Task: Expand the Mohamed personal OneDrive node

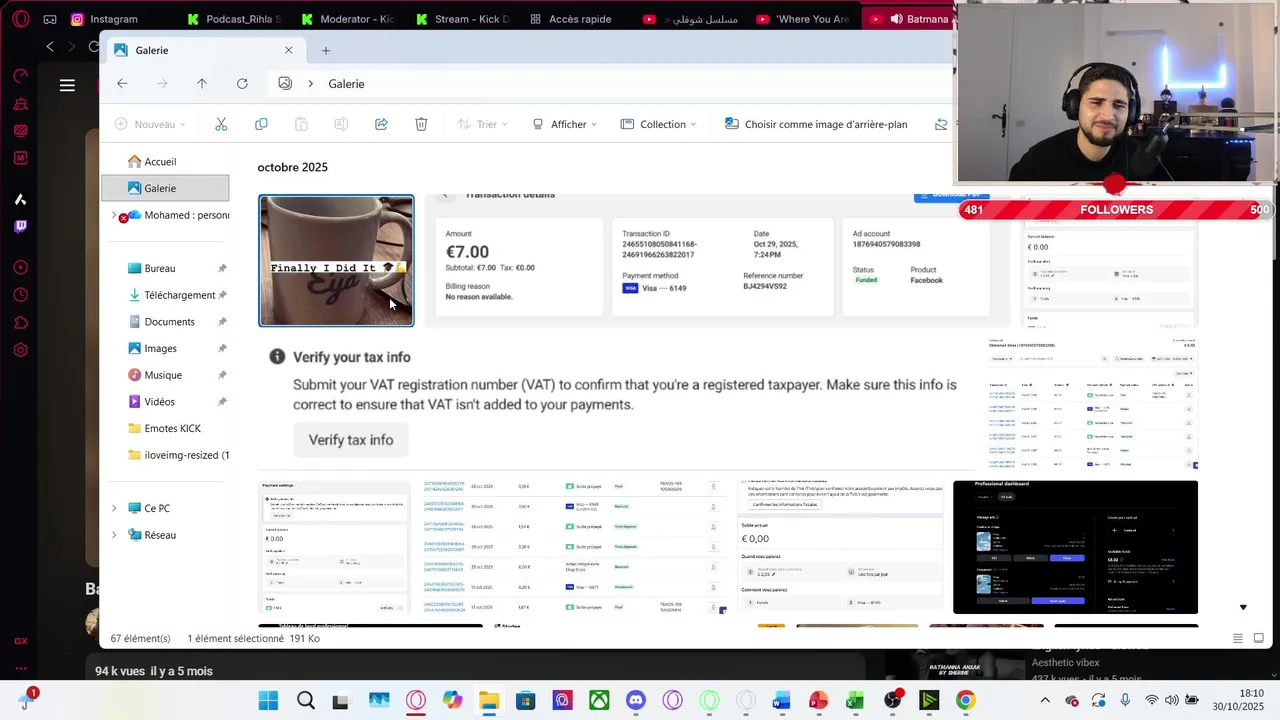Action: 114,215
